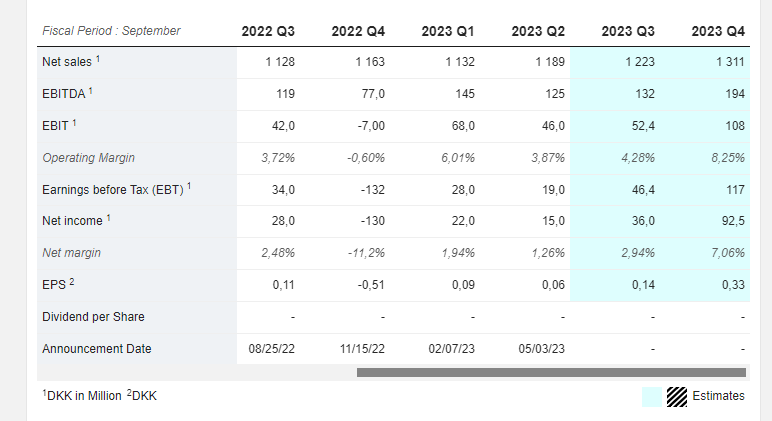Click the 08/25/22 announcement date cell
The width and height of the screenshot is (772, 421).
pos(271,349)
